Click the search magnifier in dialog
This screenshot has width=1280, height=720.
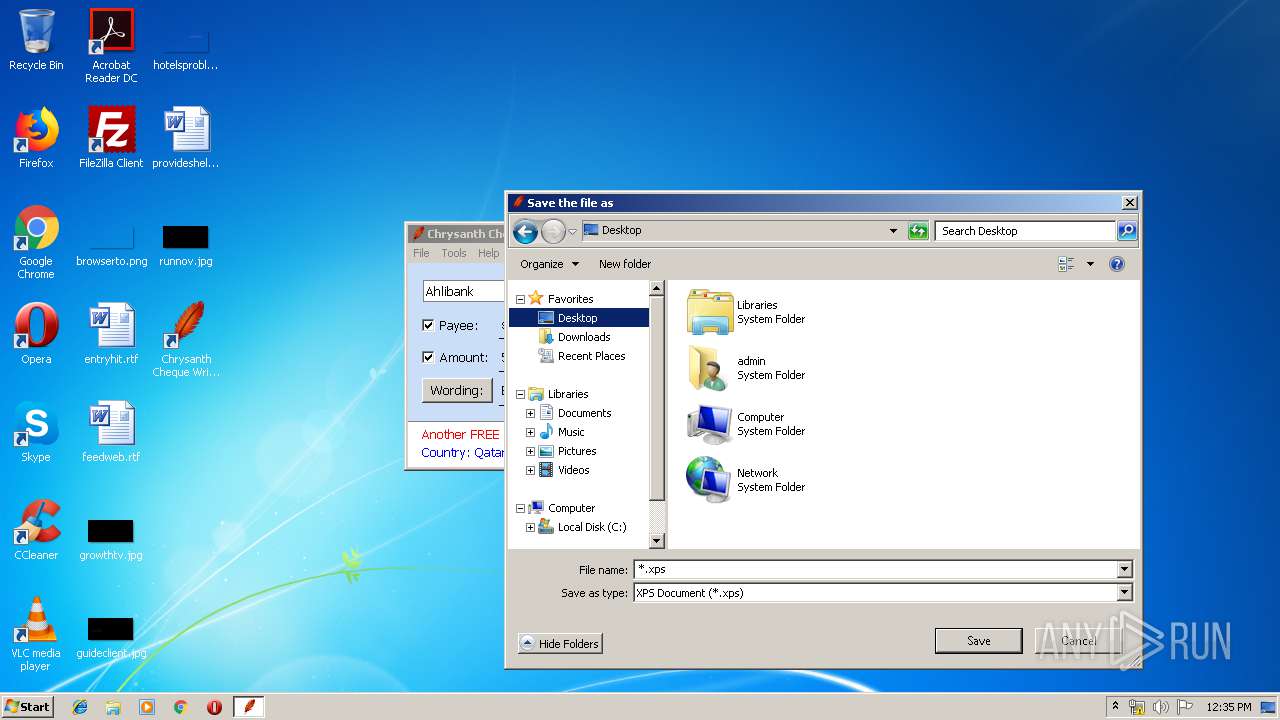[x=1126, y=231]
